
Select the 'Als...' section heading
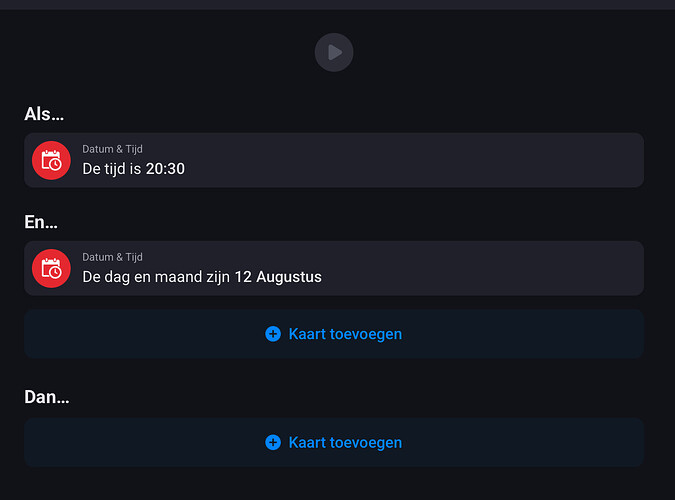(44, 115)
